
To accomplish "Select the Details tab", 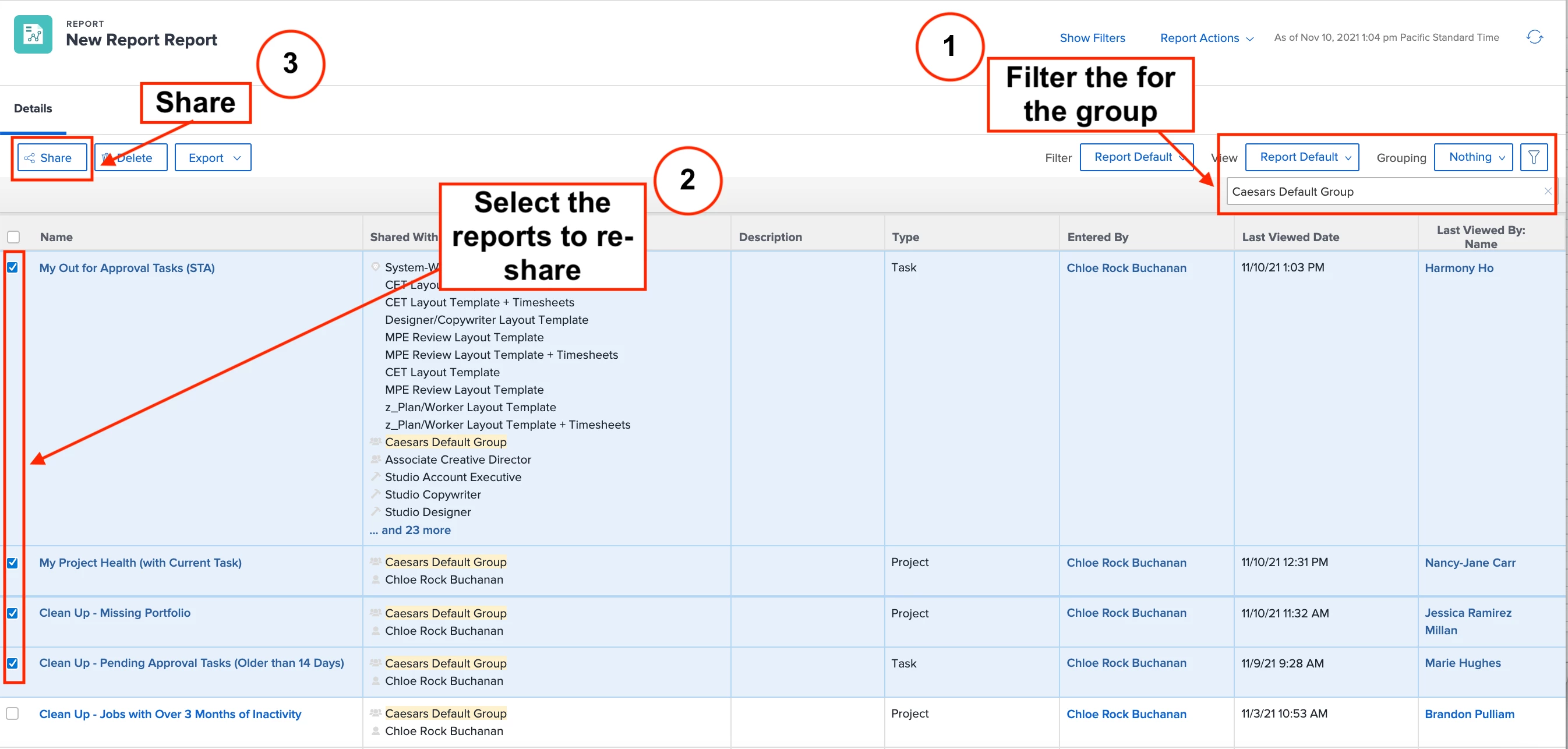I will coord(33,108).
